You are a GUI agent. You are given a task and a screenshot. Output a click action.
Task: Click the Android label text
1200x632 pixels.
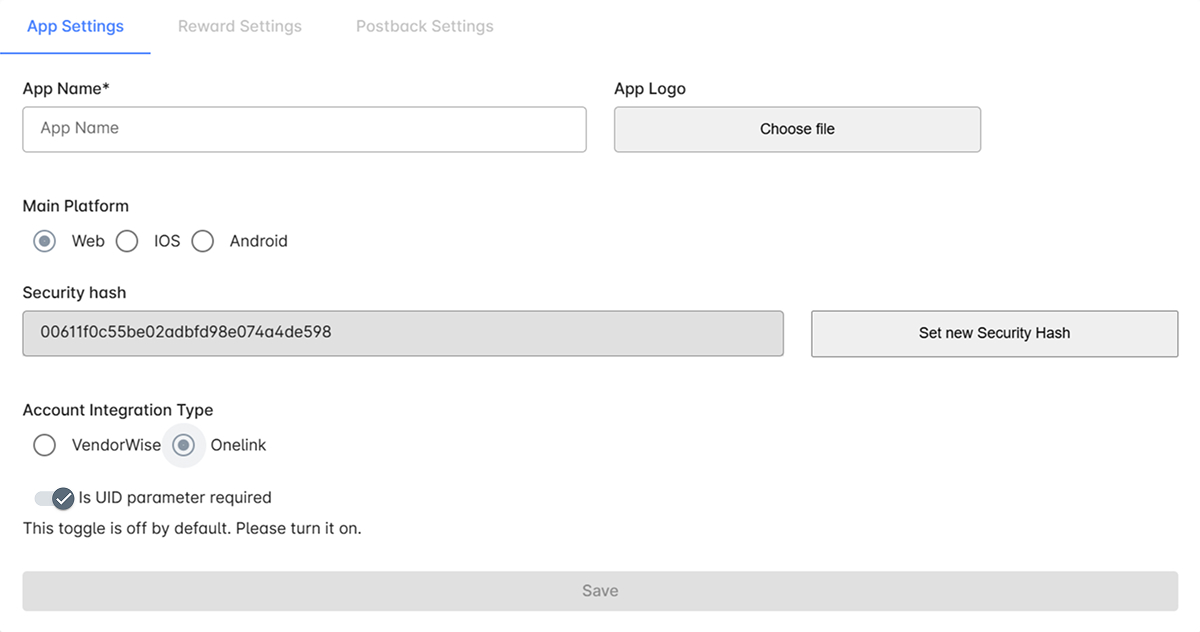[x=258, y=241]
